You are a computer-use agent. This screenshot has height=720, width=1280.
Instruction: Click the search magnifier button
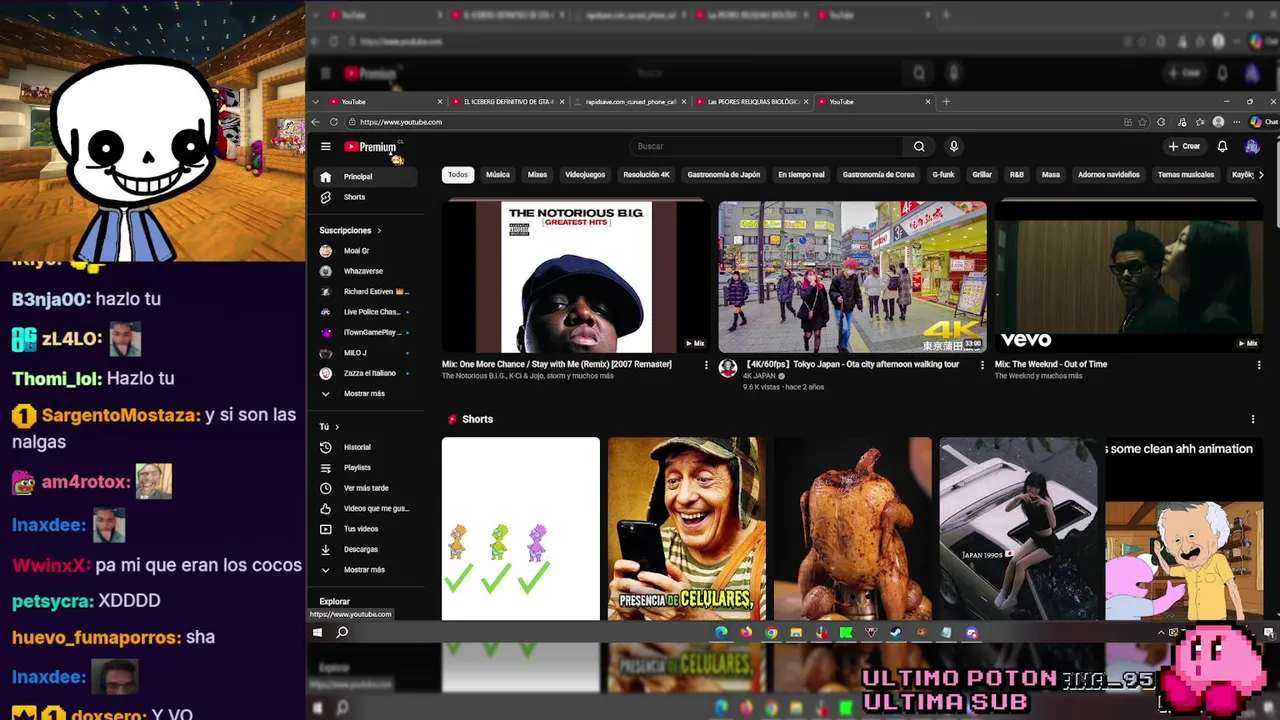click(x=919, y=147)
